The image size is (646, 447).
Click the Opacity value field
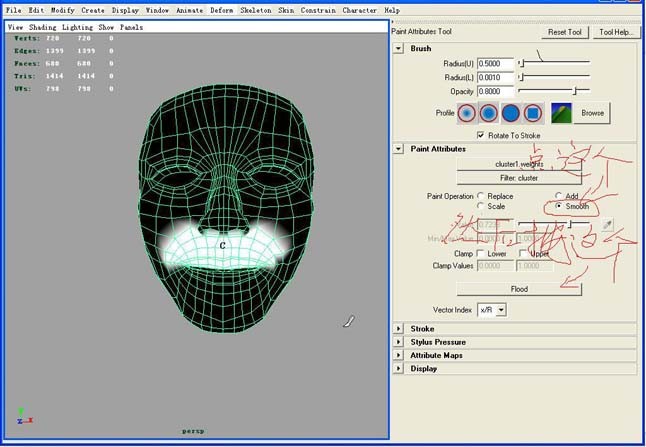coord(496,91)
